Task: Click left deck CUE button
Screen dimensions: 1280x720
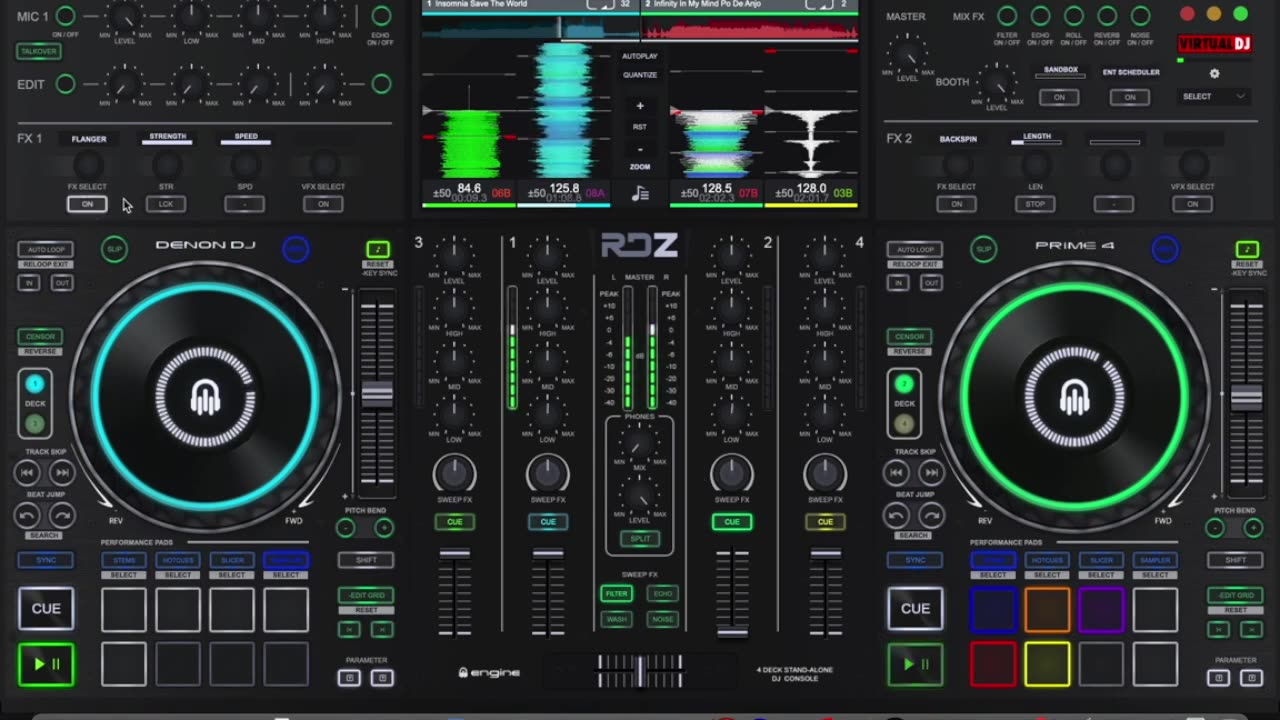Action: pyautogui.click(x=46, y=609)
